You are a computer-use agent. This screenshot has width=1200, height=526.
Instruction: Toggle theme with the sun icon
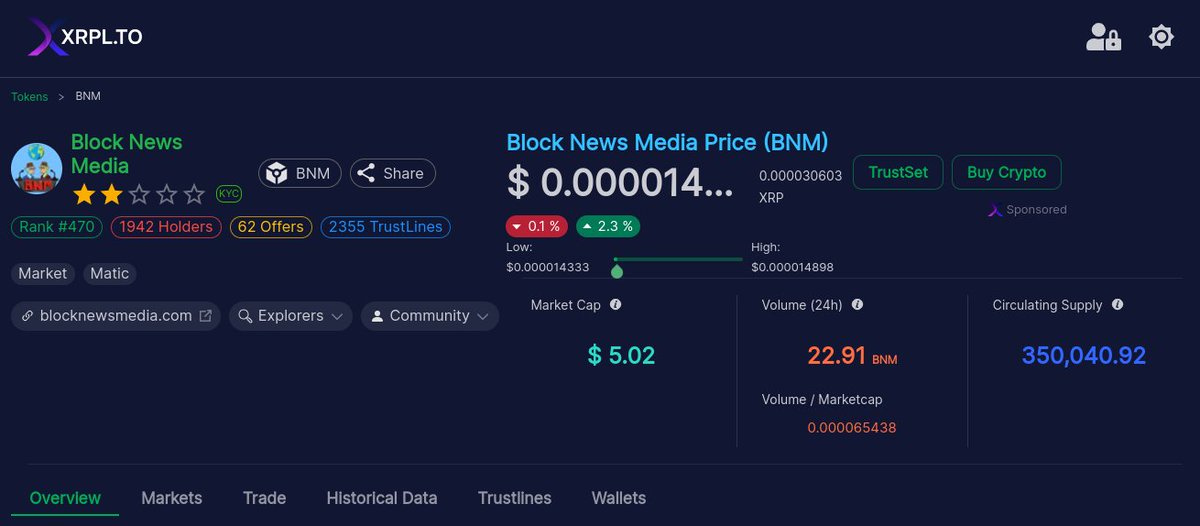pos(1161,37)
